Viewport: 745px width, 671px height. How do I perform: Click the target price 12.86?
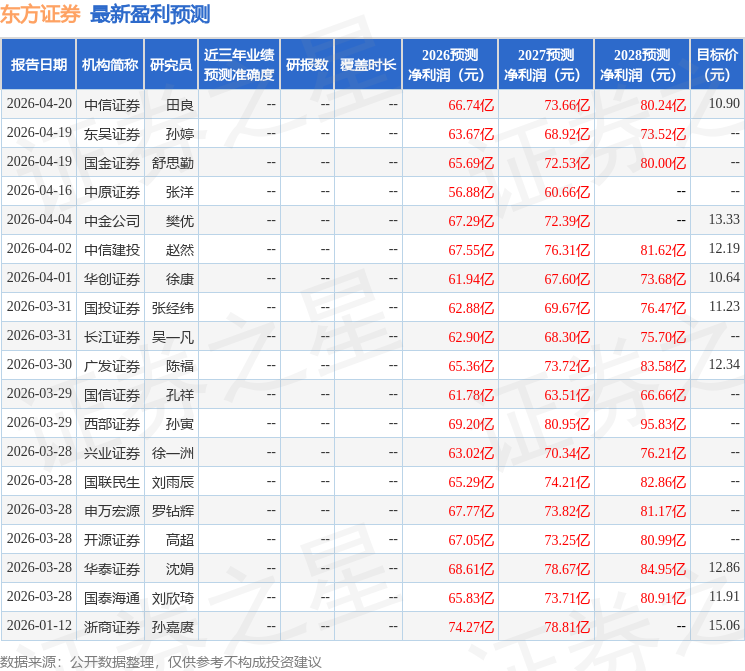coord(724,567)
